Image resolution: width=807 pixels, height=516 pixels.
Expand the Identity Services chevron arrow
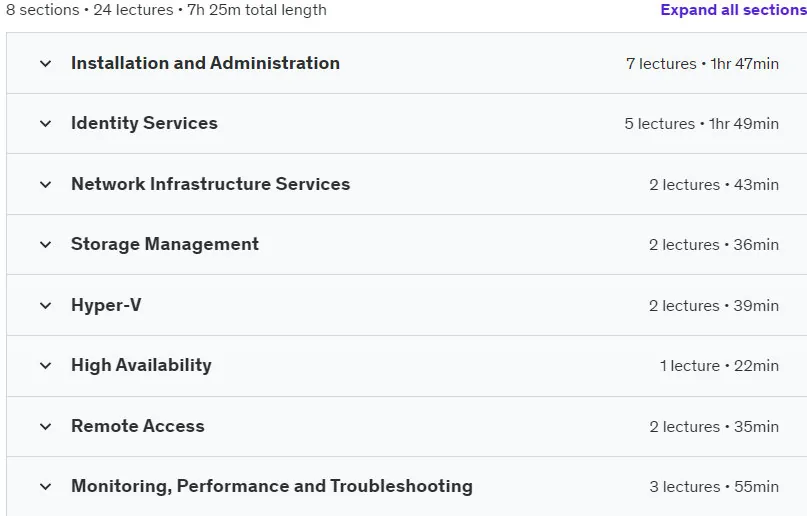click(x=46, y=123)
